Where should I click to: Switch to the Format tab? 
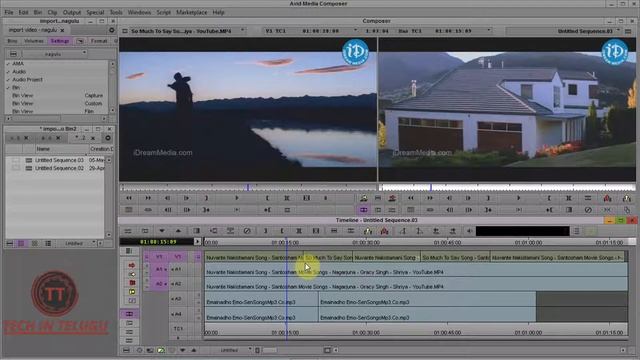[99, 41]
